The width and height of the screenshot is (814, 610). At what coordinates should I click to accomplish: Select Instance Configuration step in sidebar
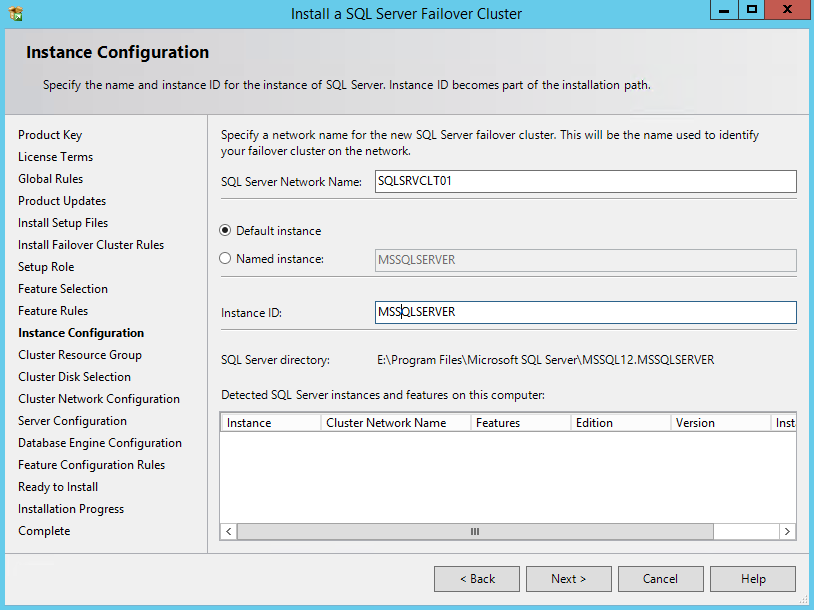click(x=81, y=333)
